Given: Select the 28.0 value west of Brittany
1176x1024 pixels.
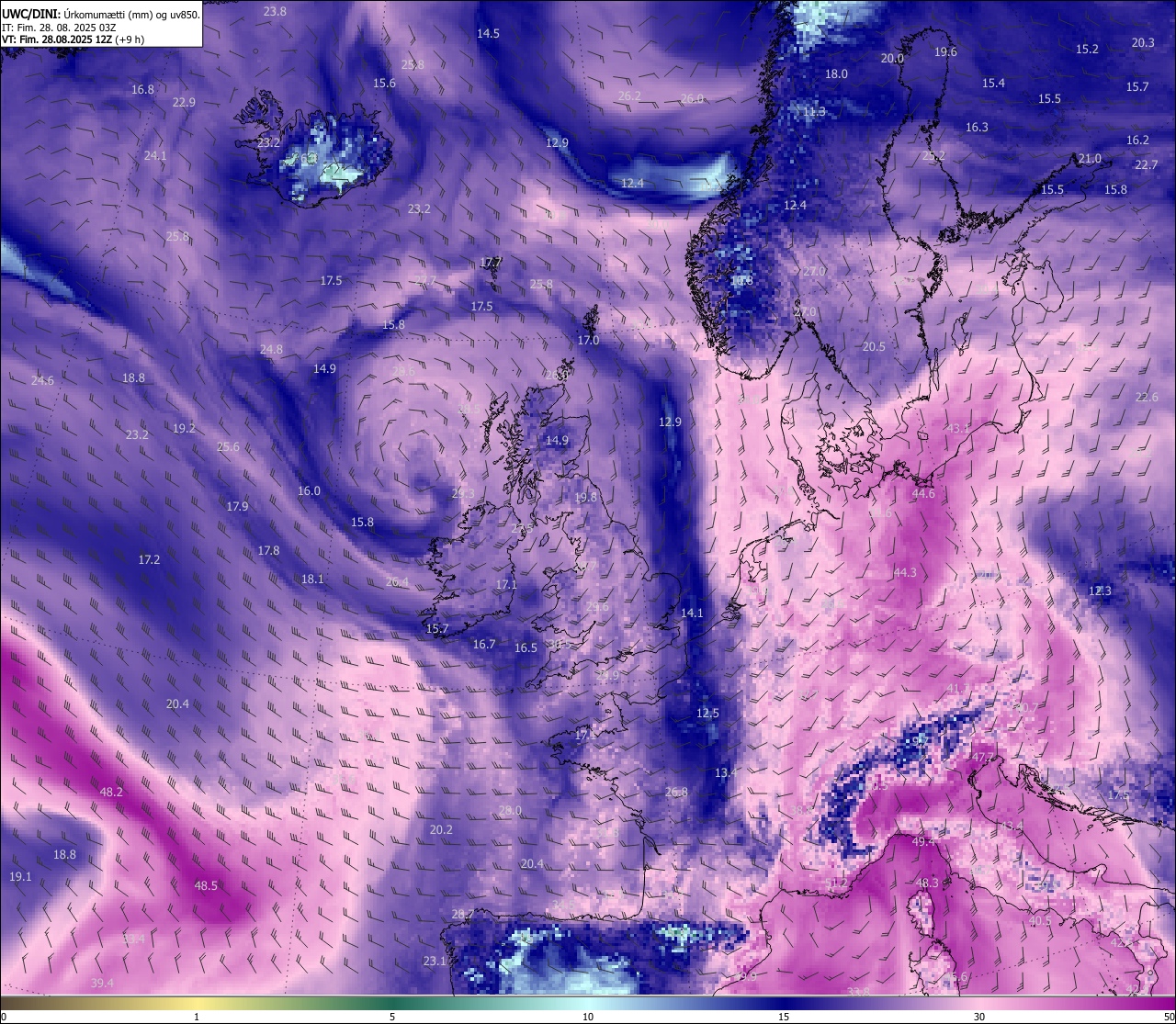Looking at the screenshot, I should [x=510, y=810].
